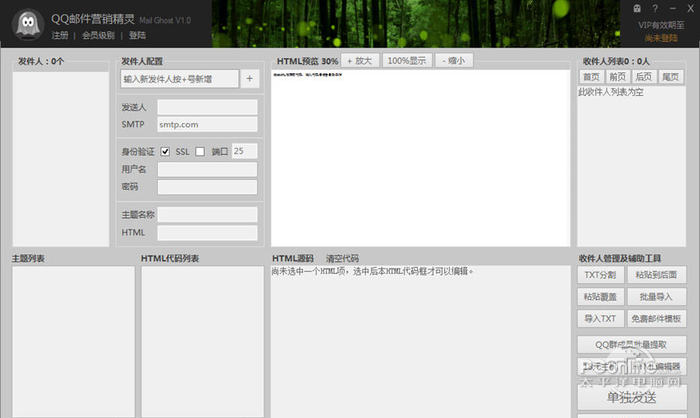Click the 主题名称 subject name field
This screenshot has width=700, height=418.
(208, 214)
